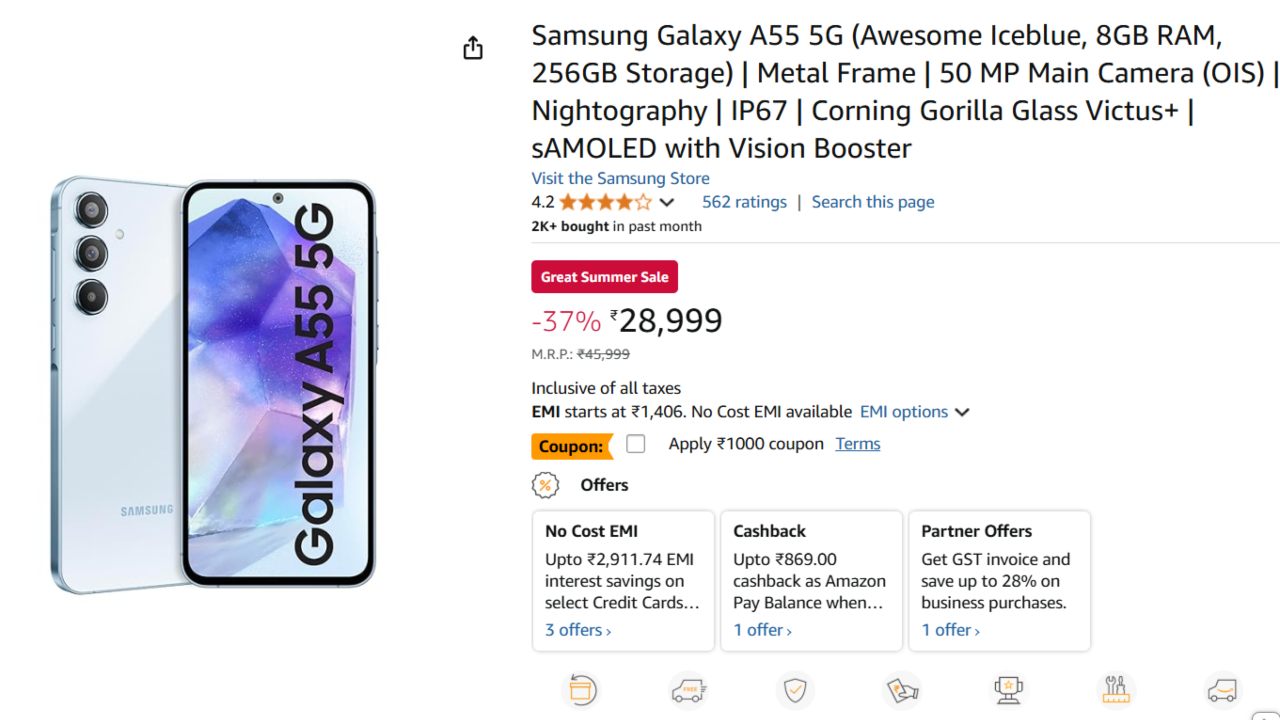Click the offers percent badge icon
The width and height of the screenshot is (1280, 720).
coord(545,485)
